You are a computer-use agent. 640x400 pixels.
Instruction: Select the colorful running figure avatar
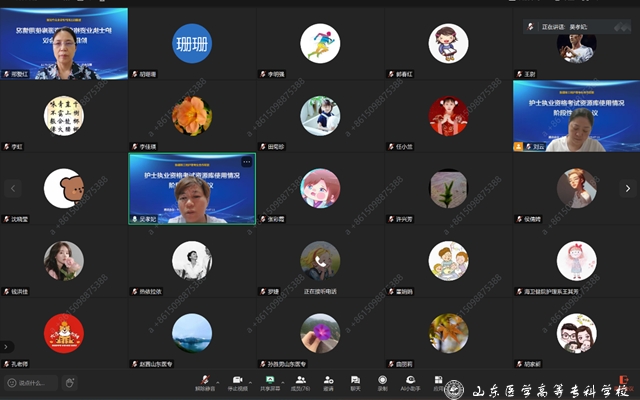coord(320,43)
